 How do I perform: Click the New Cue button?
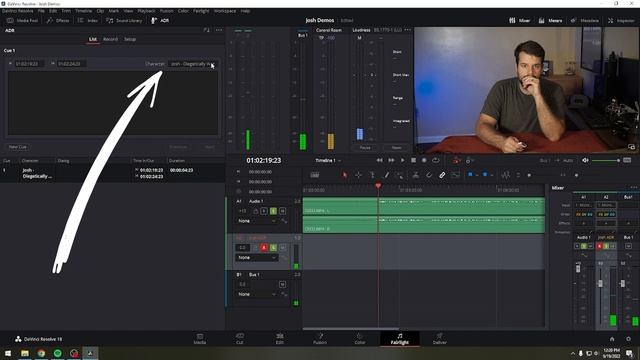(18, 147)
